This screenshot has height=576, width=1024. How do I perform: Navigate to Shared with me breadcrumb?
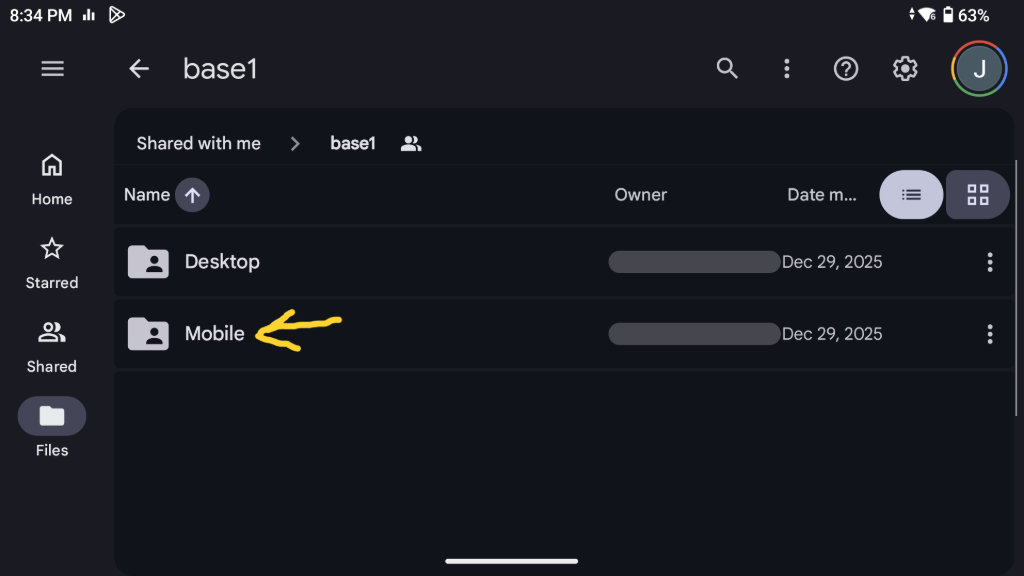pyautogui.click(x=198, y=143)
